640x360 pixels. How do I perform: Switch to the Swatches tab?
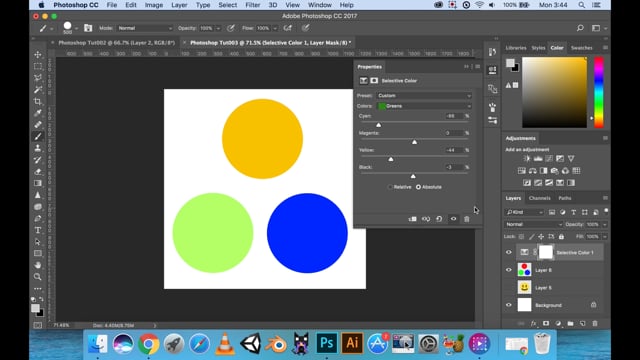pyautogui.click(x=582, y=48)
